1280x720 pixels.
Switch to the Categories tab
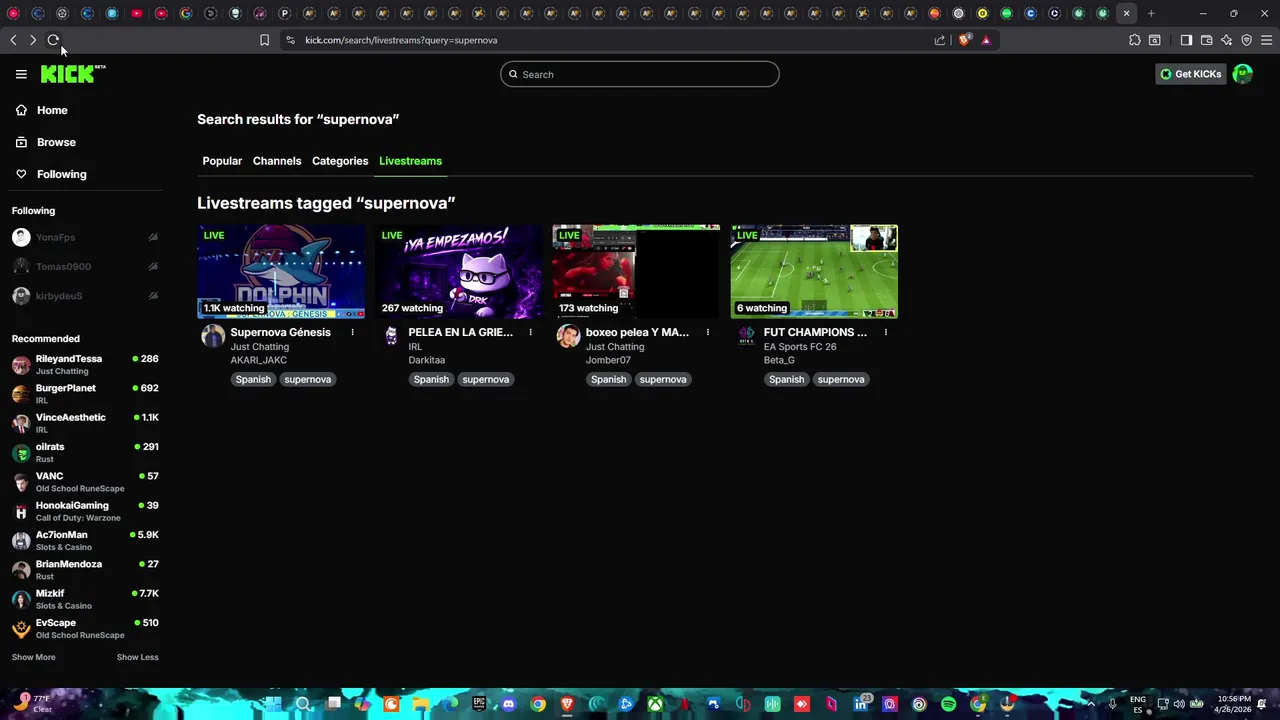(340, 161)
